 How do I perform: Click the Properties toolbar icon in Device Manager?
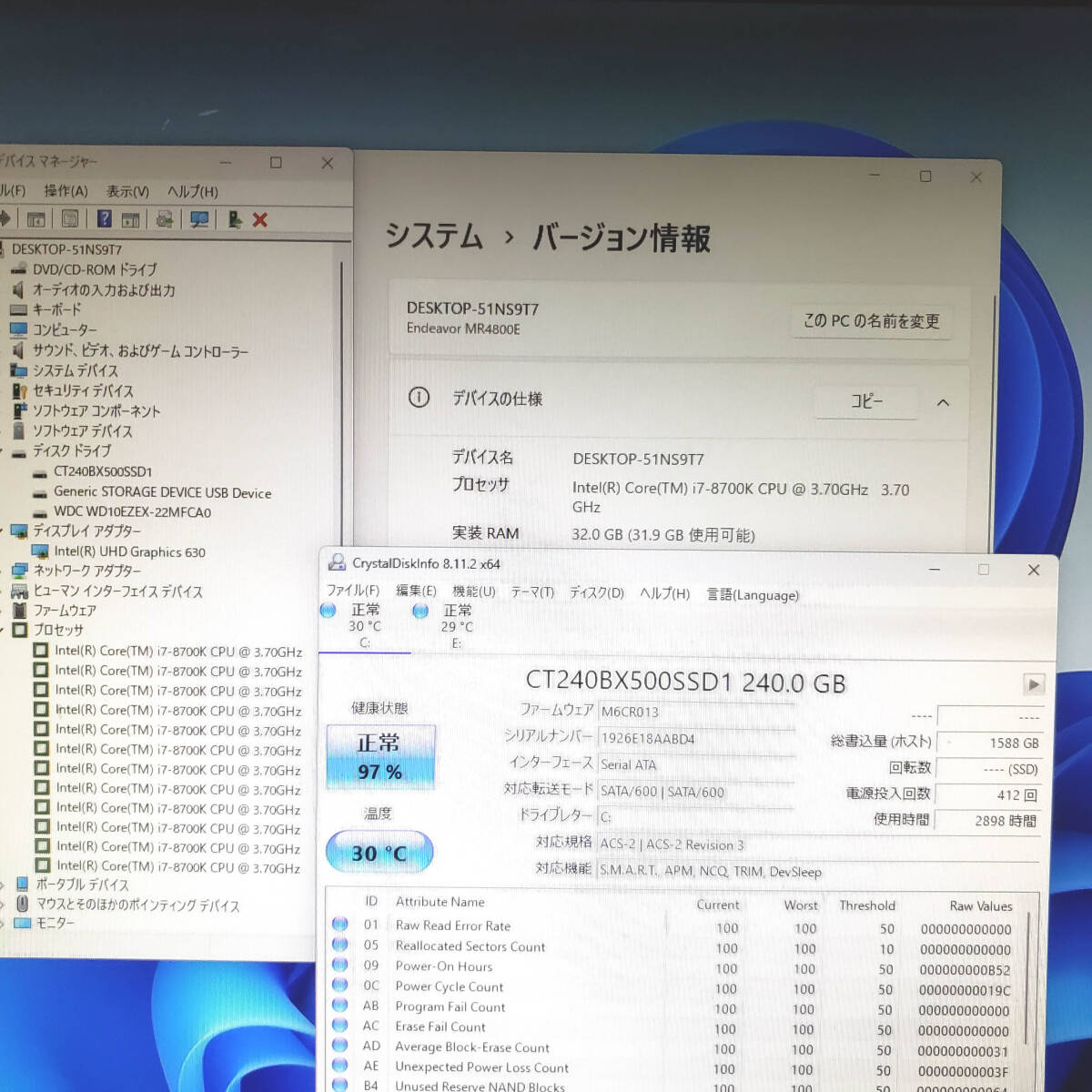tap(70, 219)
